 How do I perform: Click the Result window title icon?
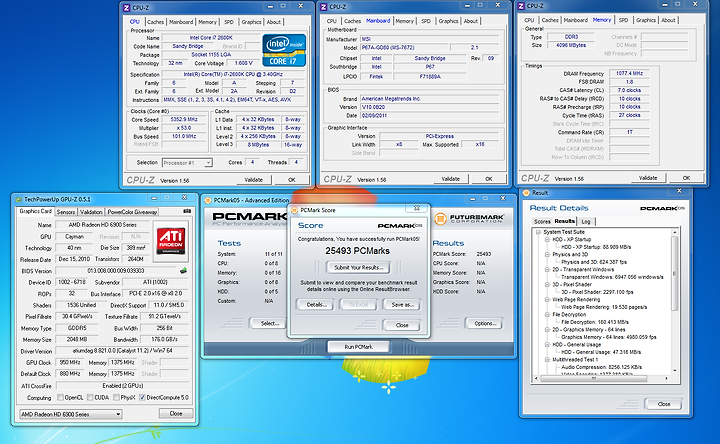[x=527, y=193]
